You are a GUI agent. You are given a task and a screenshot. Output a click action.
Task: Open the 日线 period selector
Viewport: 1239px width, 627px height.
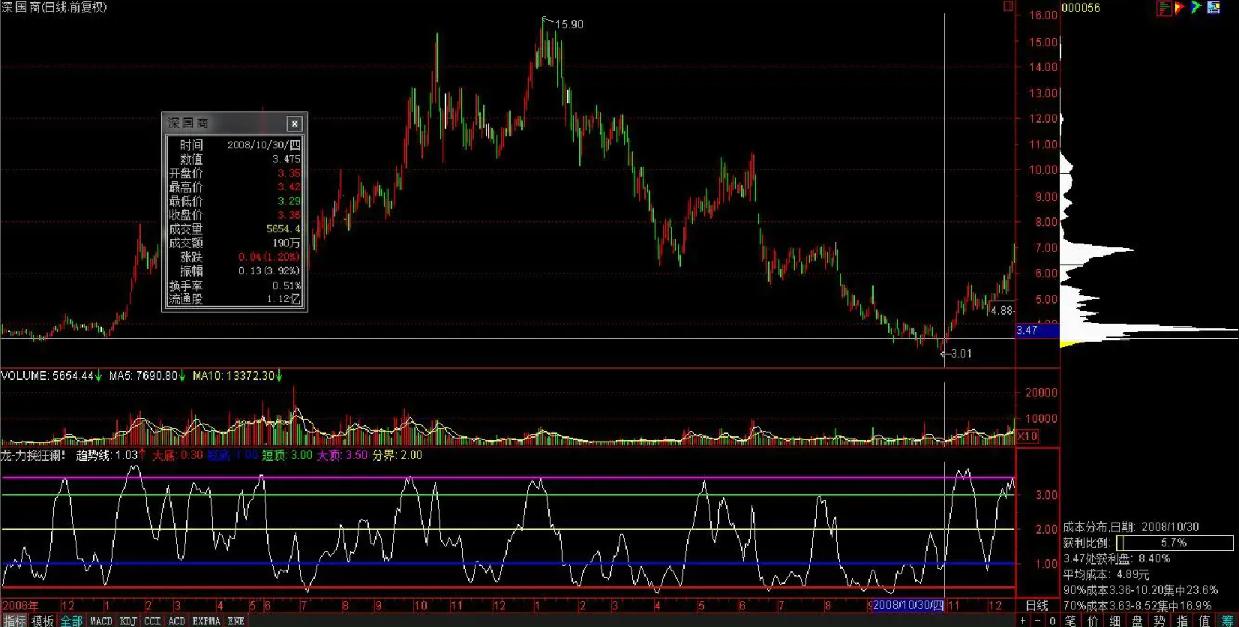point(1037,606)
